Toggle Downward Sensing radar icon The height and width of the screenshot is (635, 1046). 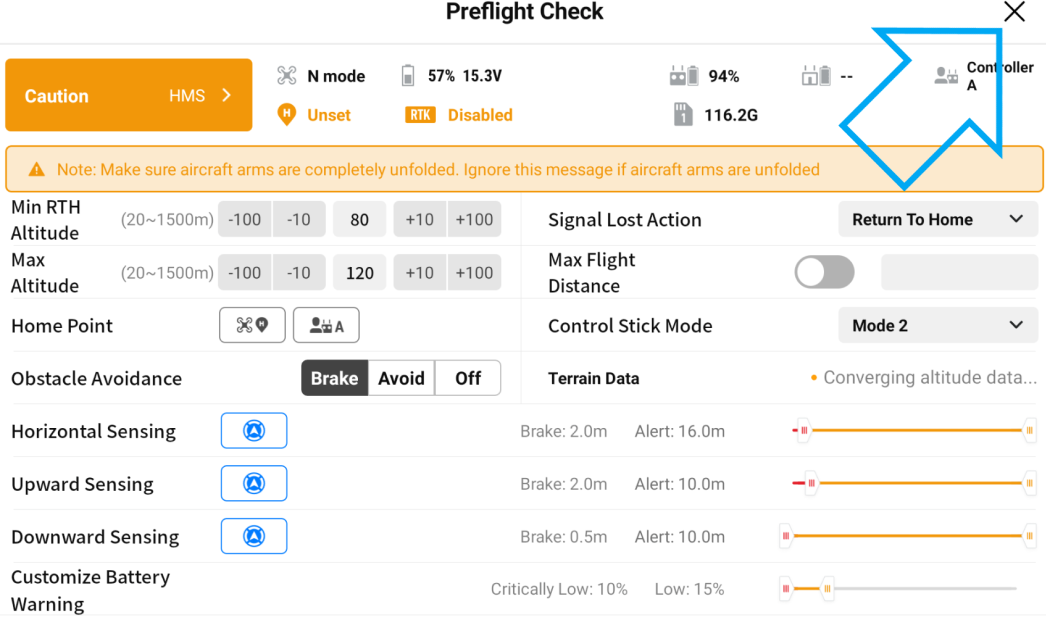click(x=254, y=537)
